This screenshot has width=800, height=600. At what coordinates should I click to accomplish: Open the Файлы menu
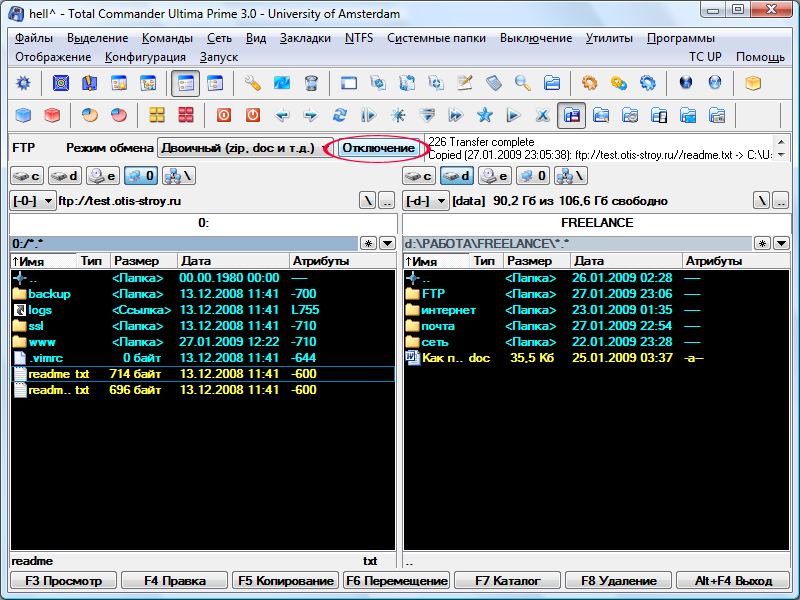click(34, 38)
